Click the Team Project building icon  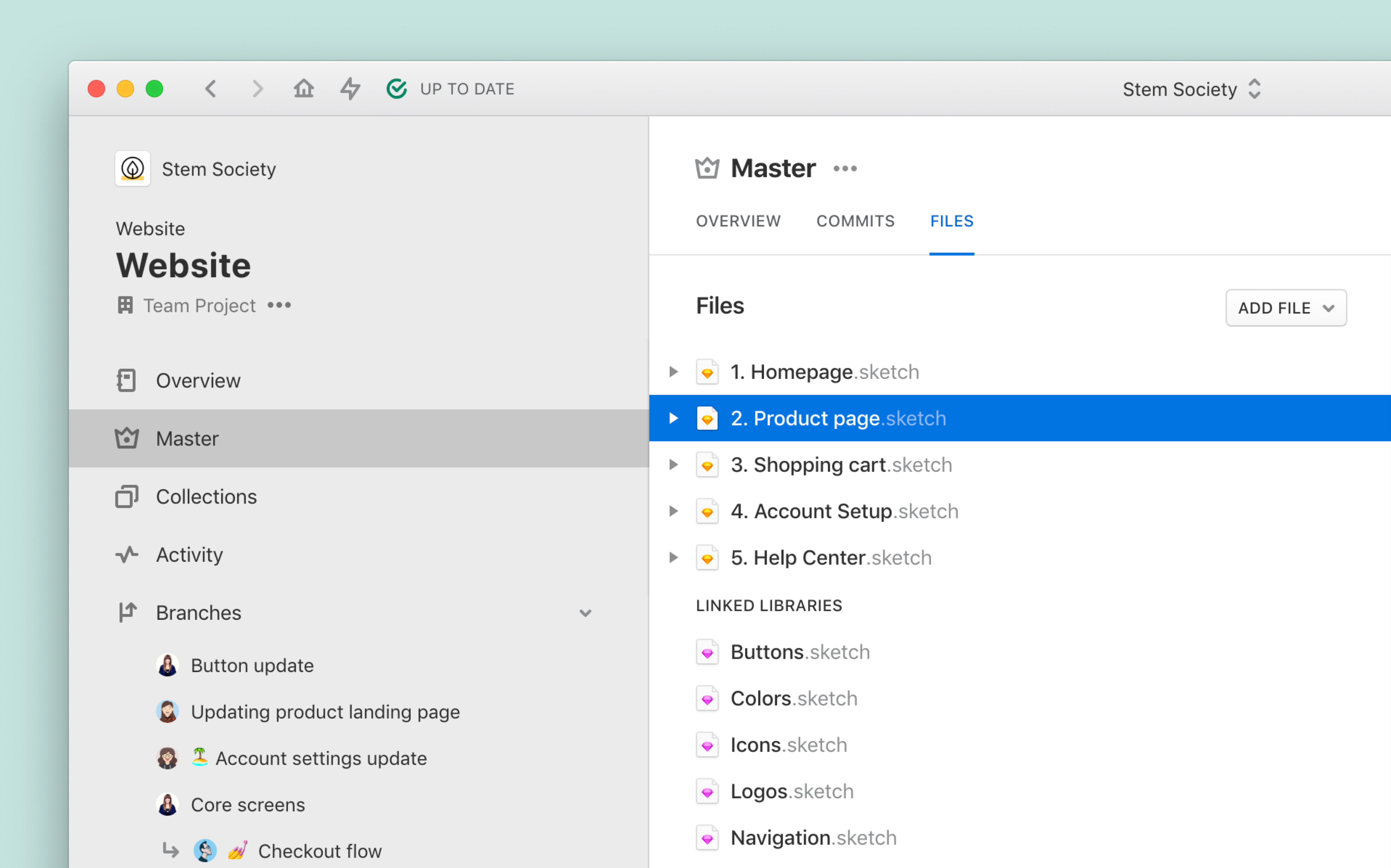coord(125,305)
